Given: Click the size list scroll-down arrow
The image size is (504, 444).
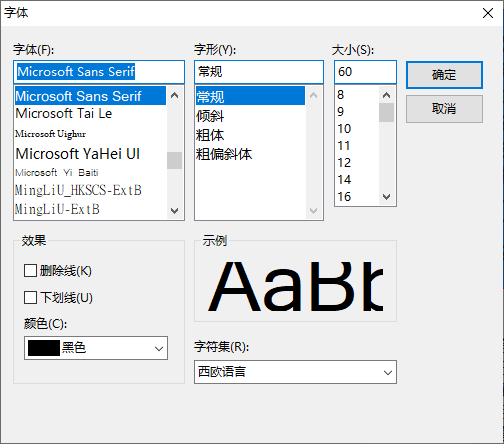Looking at the screenshot, I should coord(386,197).
